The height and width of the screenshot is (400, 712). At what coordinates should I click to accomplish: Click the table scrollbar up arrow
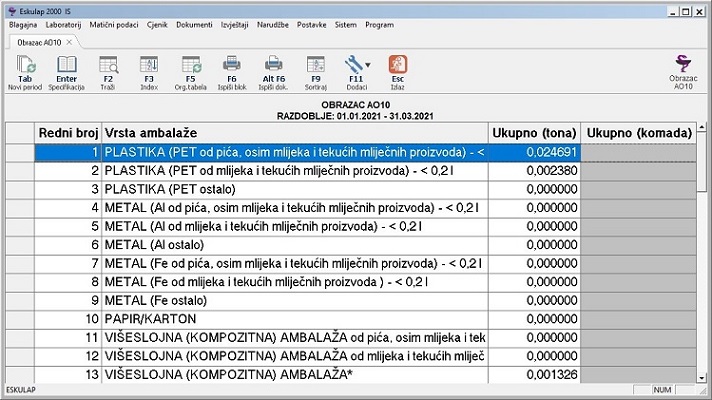tap(702, 127)
